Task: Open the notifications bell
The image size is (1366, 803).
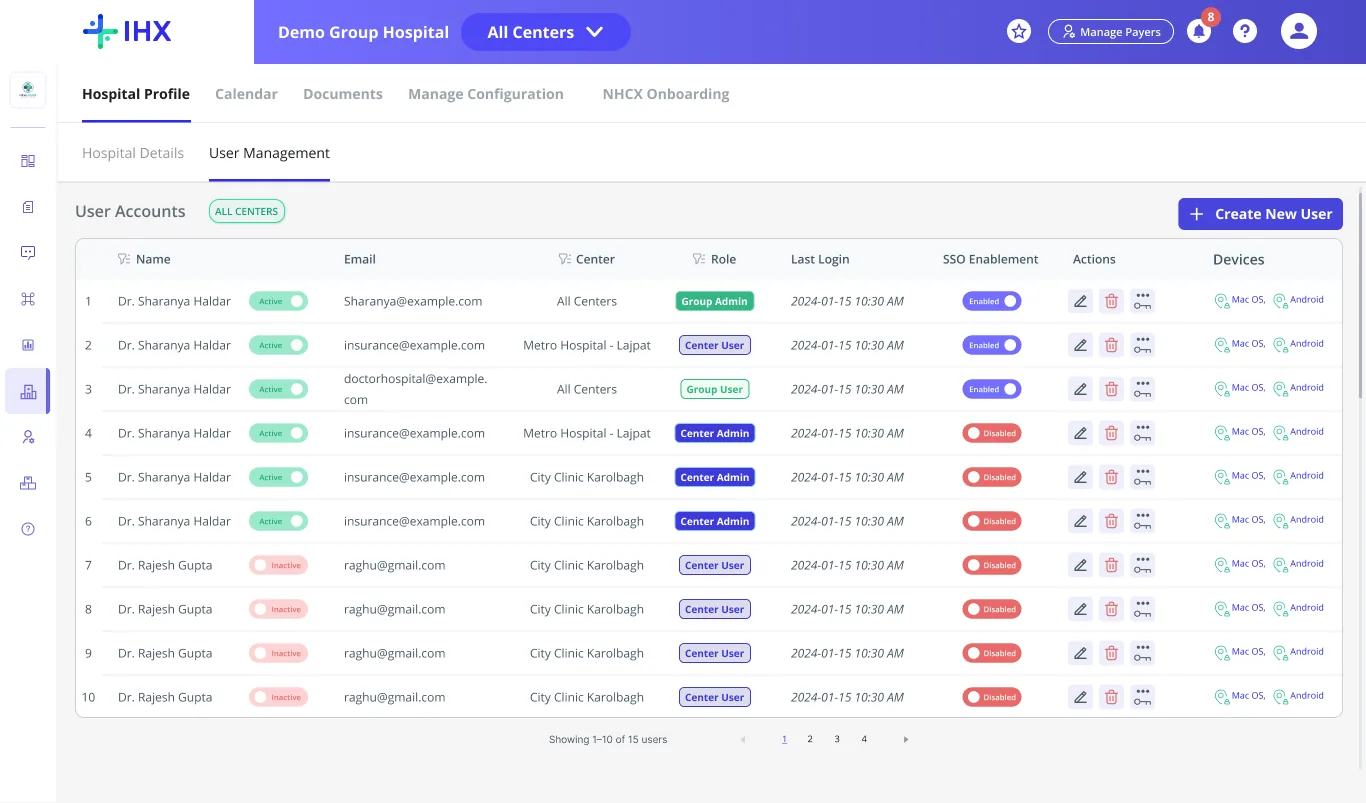Action: coord(1198,32)
